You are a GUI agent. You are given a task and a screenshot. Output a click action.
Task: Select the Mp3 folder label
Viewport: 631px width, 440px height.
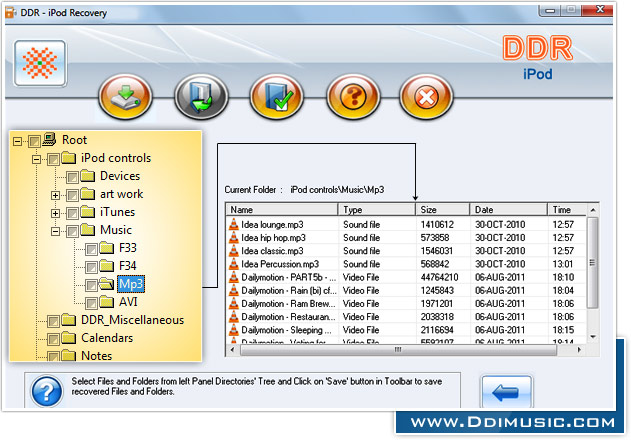[131, 284]
